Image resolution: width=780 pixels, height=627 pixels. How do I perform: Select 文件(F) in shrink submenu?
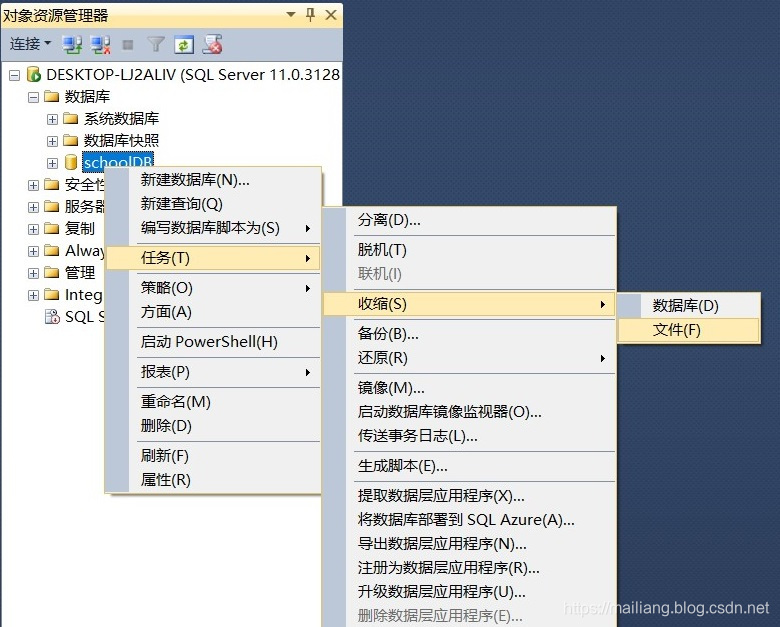pyautogui.click(x=688, y=330)
